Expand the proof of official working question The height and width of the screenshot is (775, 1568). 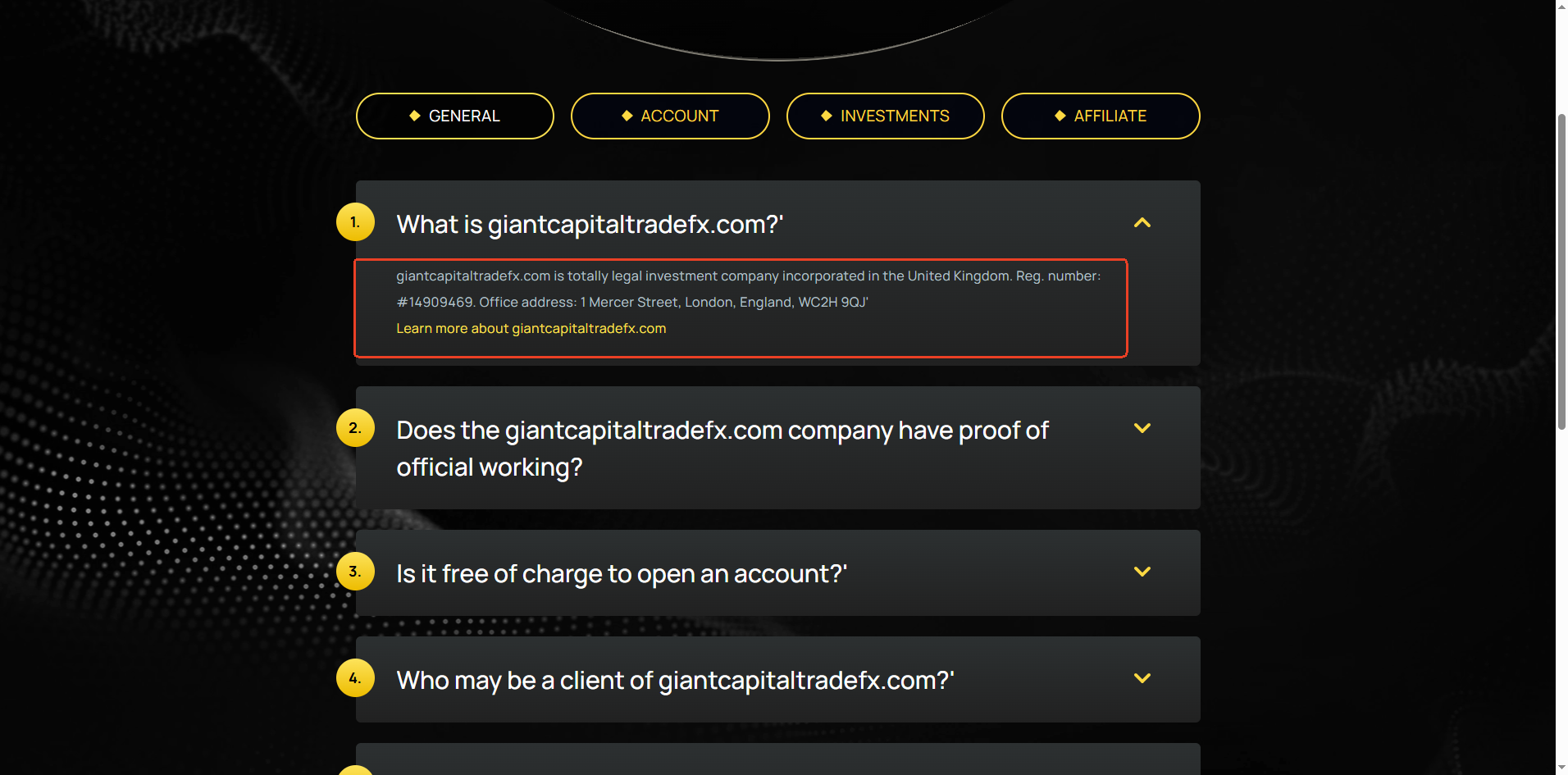coord(1142,428)
